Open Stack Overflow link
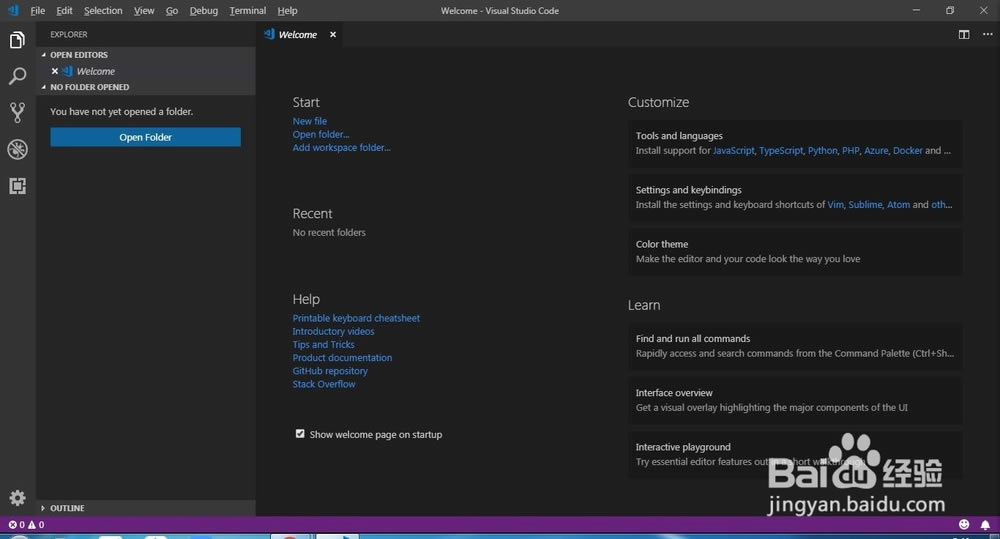Screen dimensions: 1000x539 (324, 384)
